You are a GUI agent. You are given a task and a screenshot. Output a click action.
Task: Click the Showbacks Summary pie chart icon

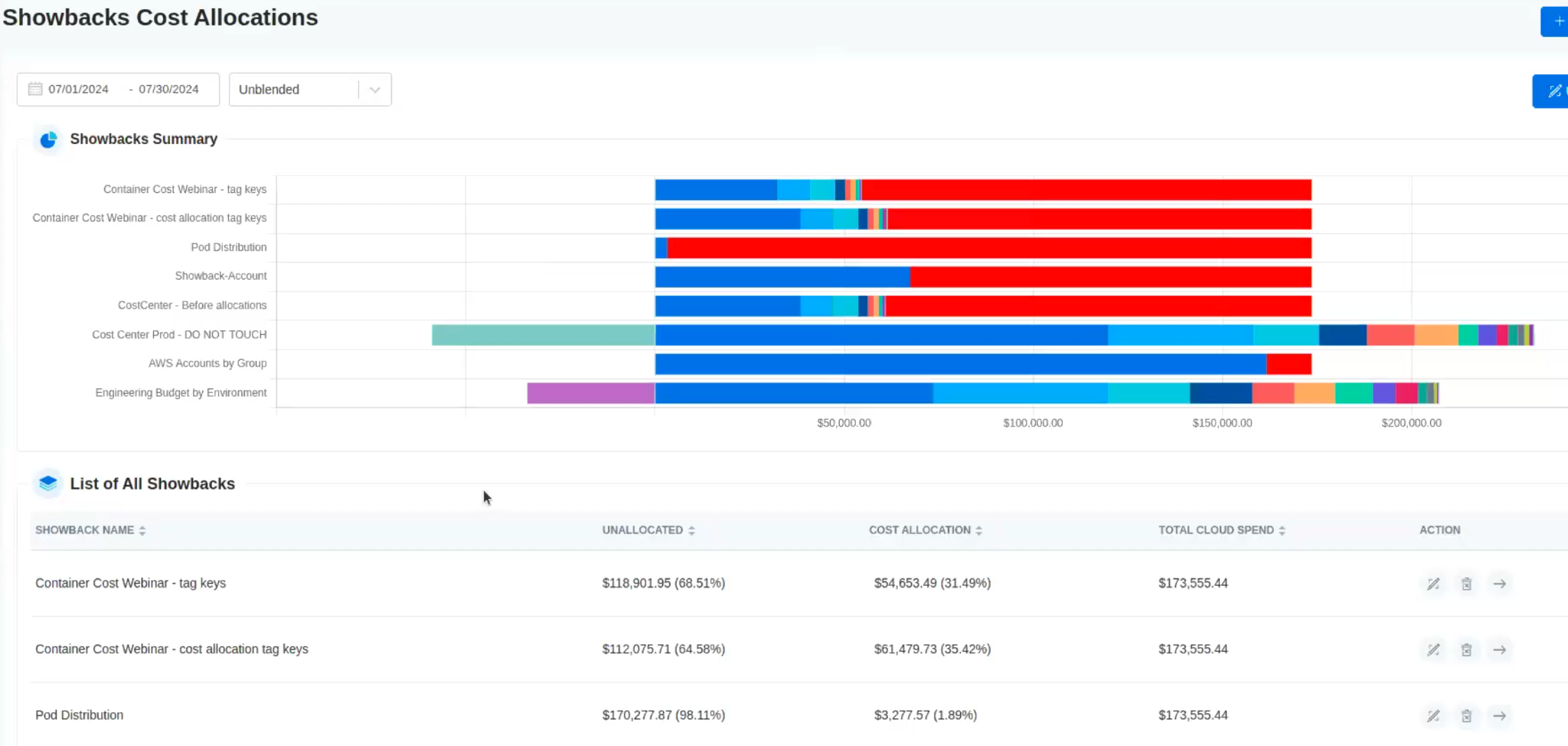(48, 139)
